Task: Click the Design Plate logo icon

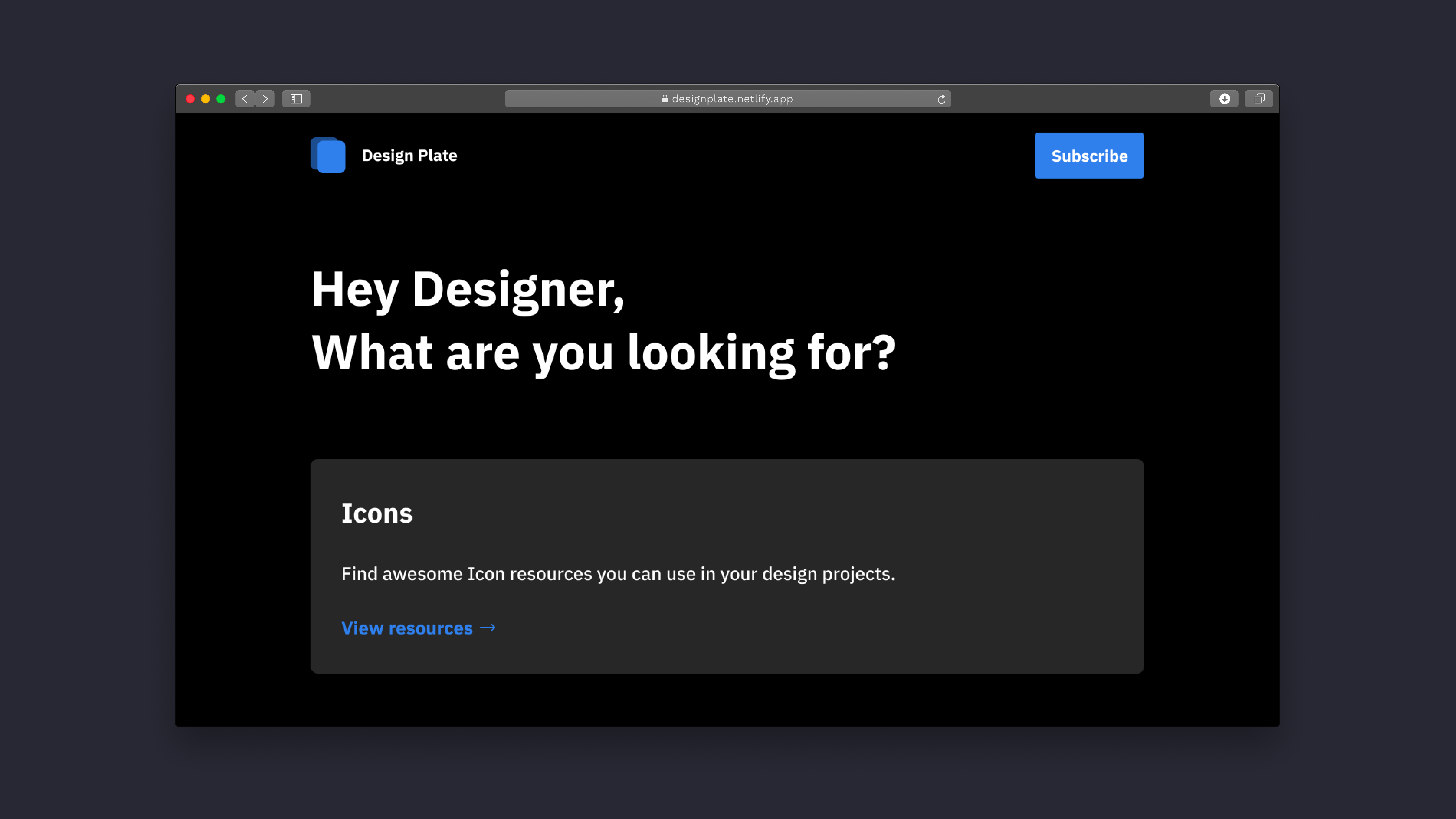Action: tap(328, 155)
